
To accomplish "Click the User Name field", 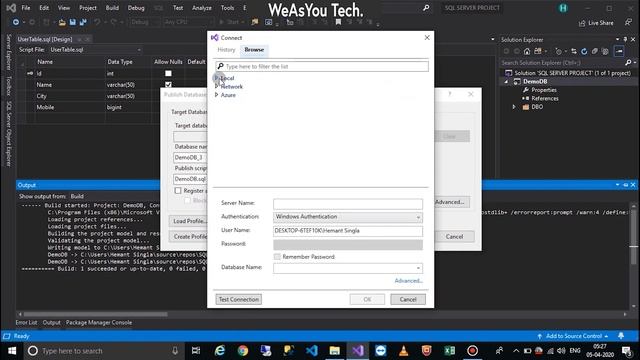I will (348, 231).
